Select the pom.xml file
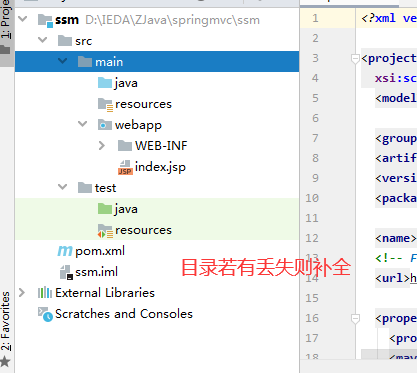Screen dimensions: 417x373 (x=100, y=251)
